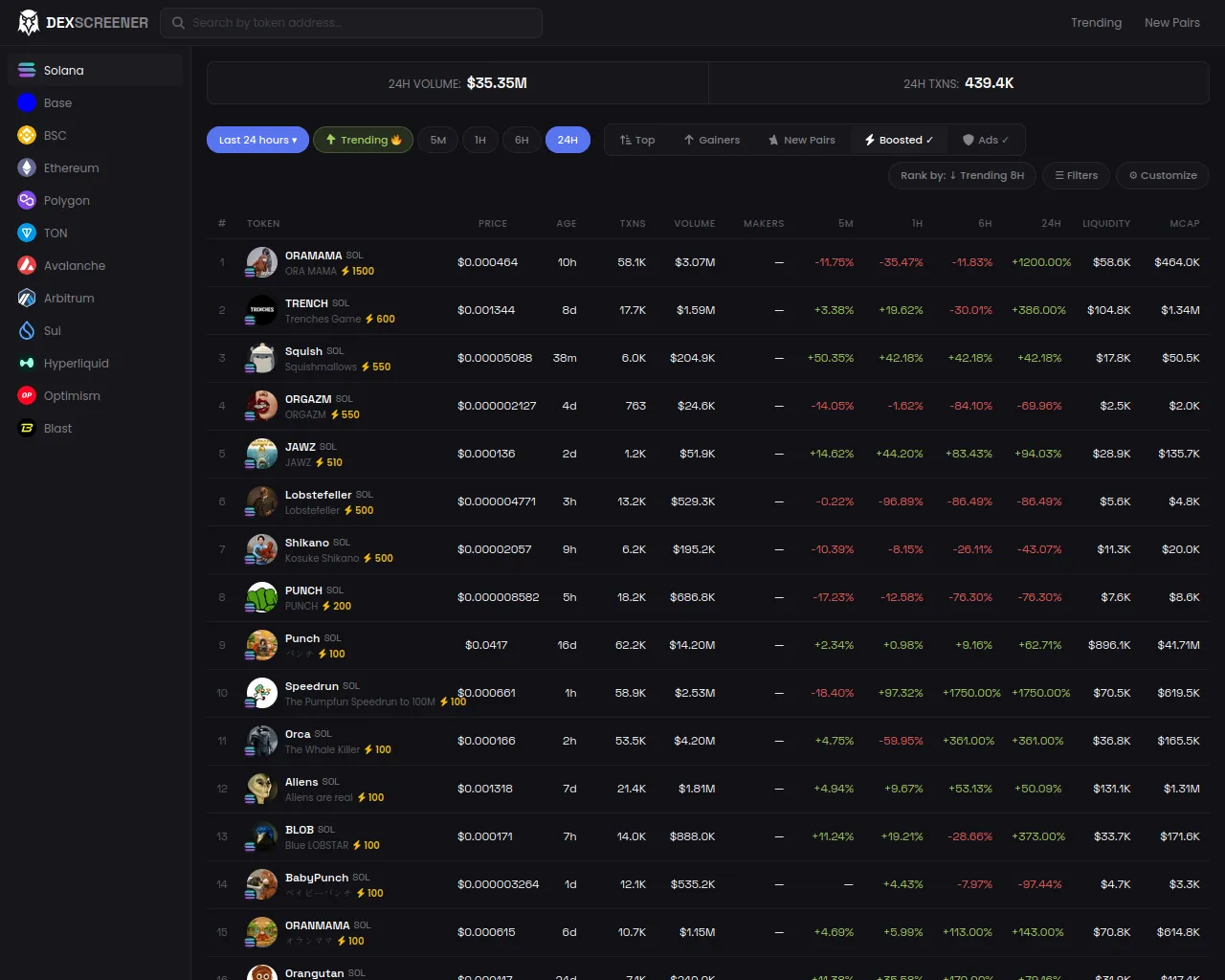Click ORAMAMA's +1200.00% 24H change
Viewport: 1225px width, 980px height.
tap(1041, 262)
